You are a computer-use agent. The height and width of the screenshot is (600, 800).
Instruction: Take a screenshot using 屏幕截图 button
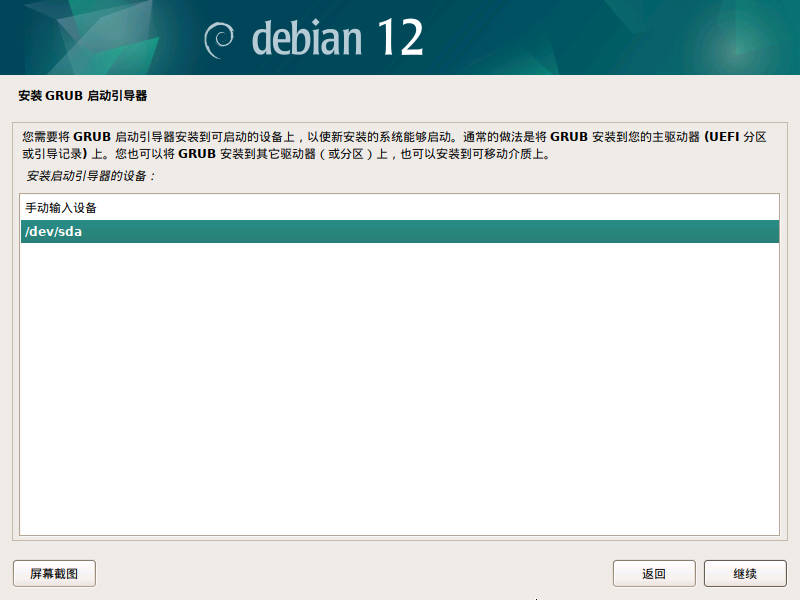54,573
